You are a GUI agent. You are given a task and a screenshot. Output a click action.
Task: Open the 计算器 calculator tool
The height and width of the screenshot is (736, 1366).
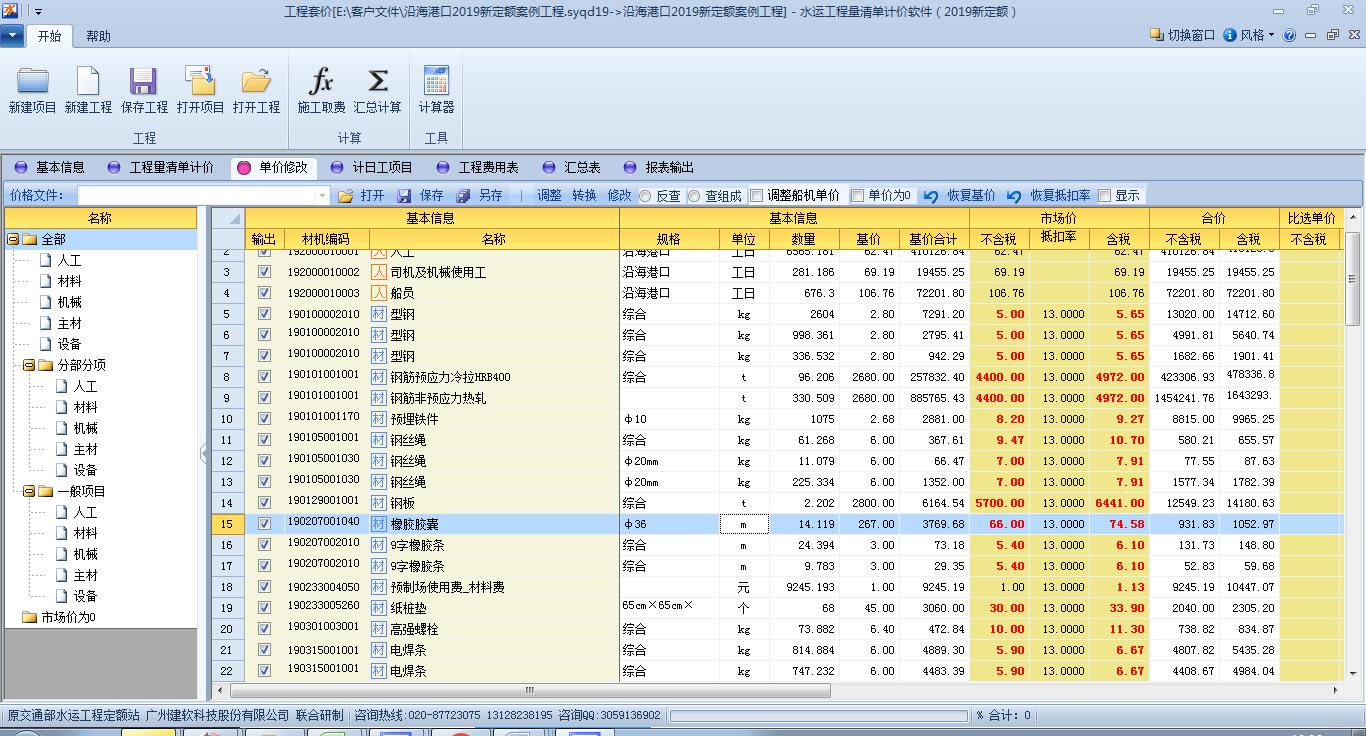click(436, 81)
